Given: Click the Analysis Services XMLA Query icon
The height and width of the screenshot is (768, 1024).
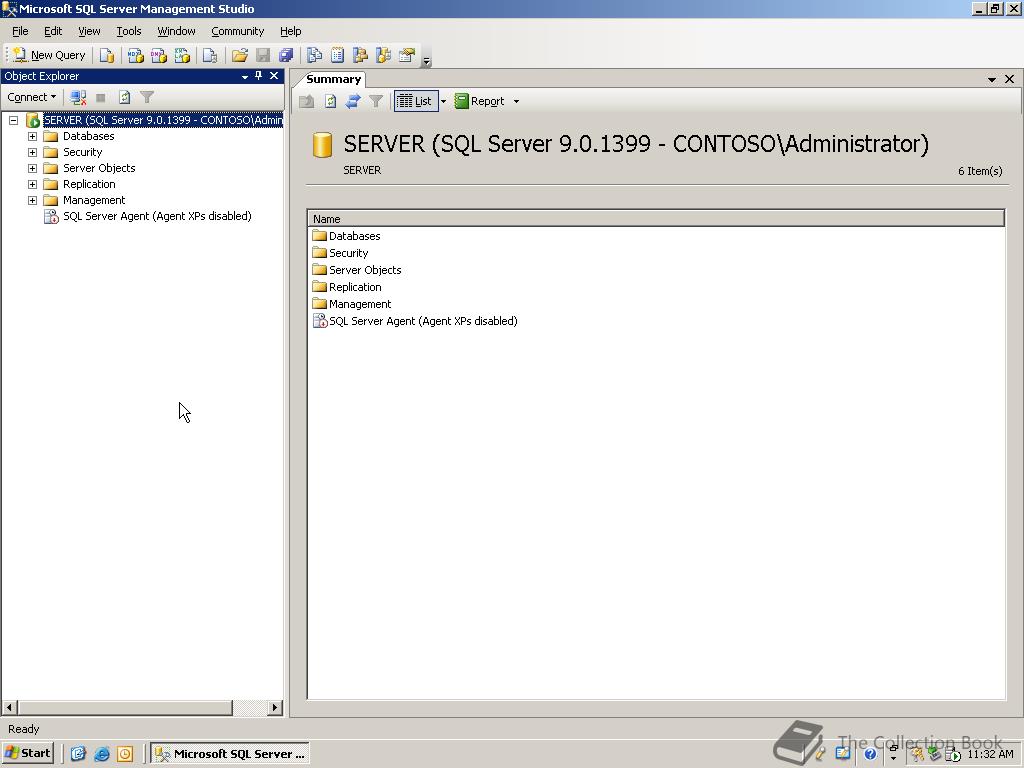Looking at the screenshot, I should coord(182,56).
